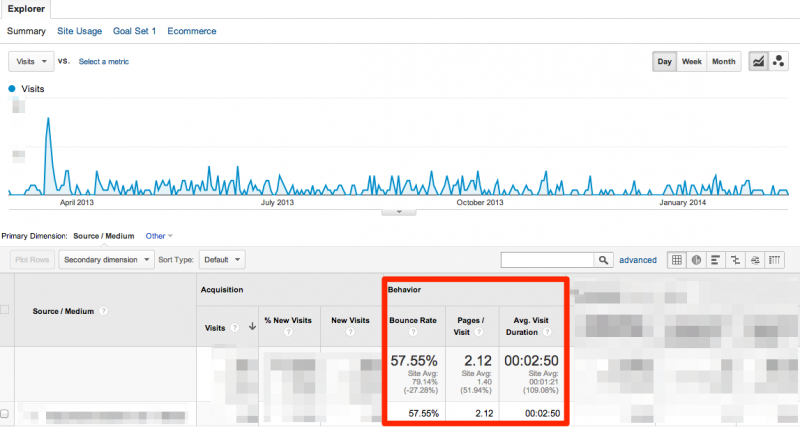Tick the first row checkbox

5,413
